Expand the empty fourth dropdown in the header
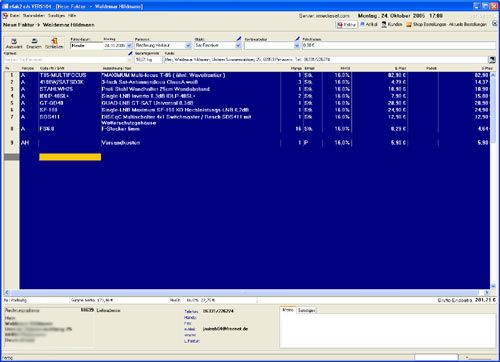500x362 pixels. pos(297,45)
